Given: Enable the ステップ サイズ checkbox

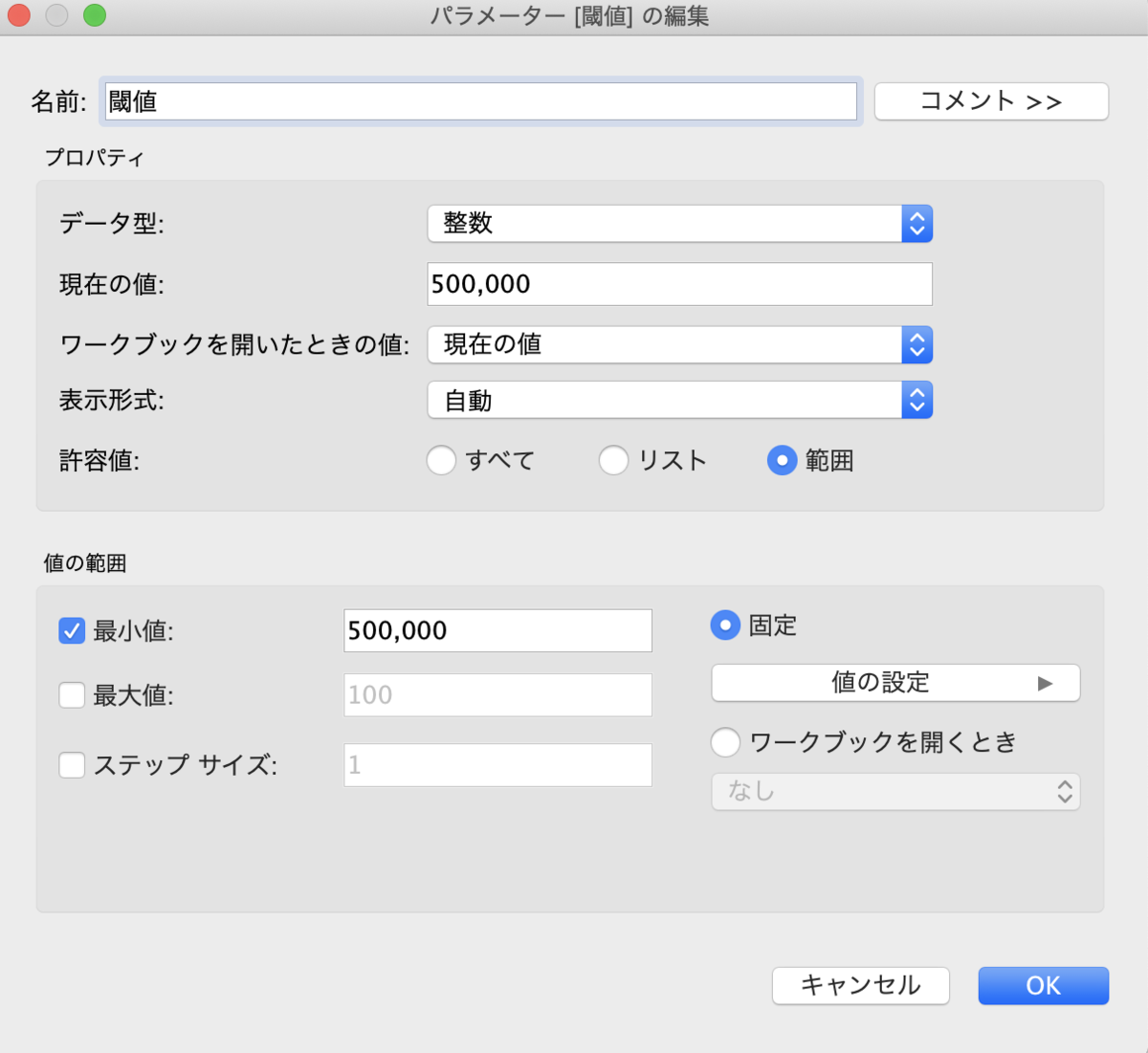Looking at the screenshot, I should click(x=72, y=765).
